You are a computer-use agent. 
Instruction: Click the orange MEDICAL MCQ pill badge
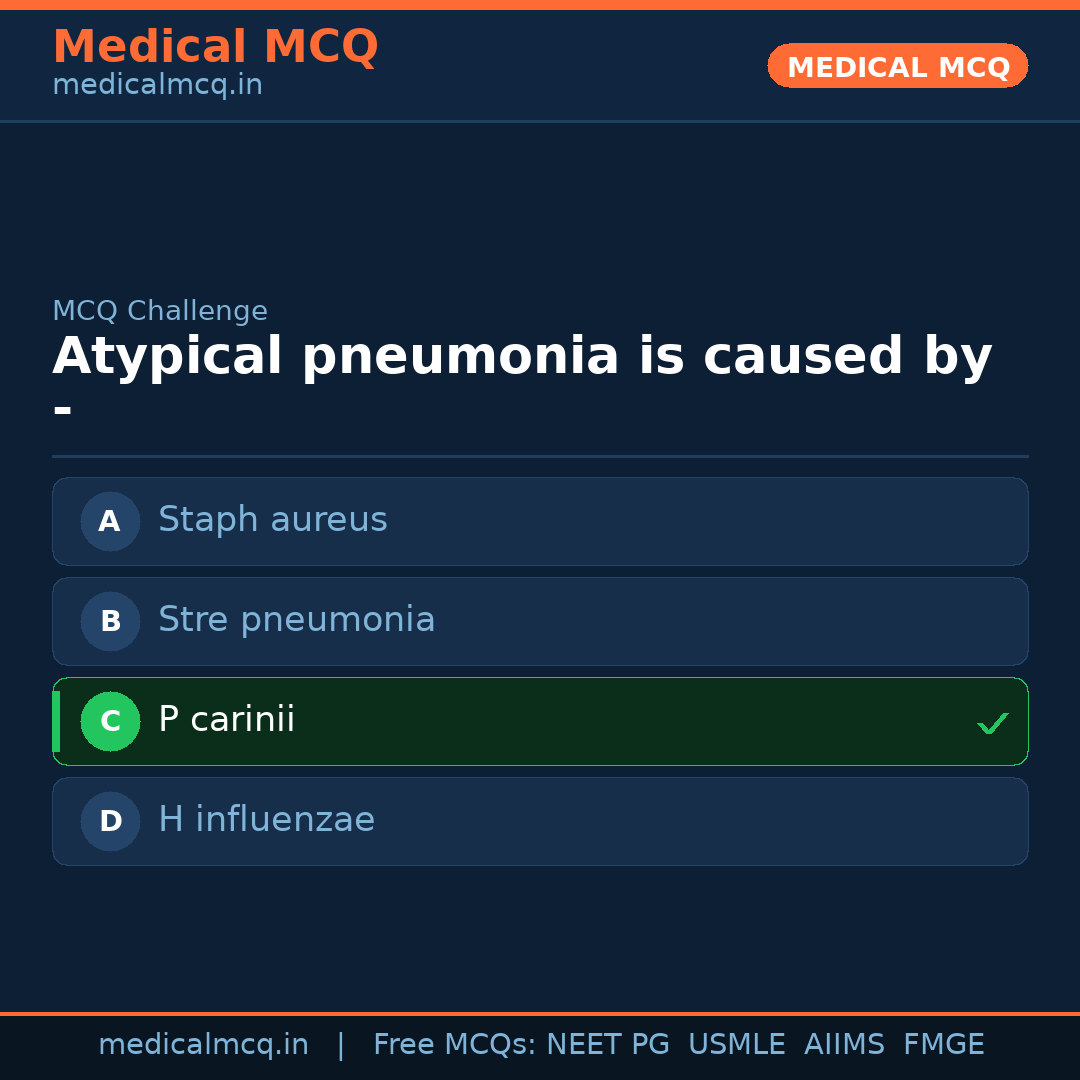(897, 66)
